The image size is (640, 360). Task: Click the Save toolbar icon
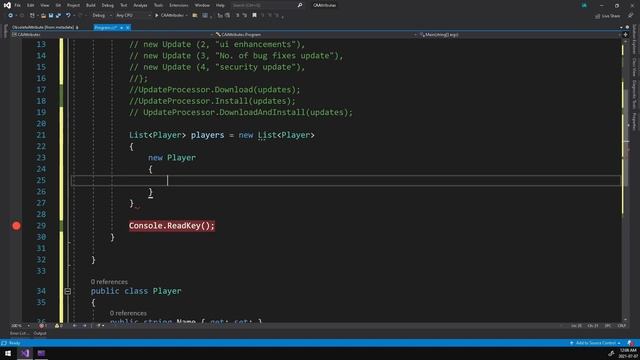[51, 16]
